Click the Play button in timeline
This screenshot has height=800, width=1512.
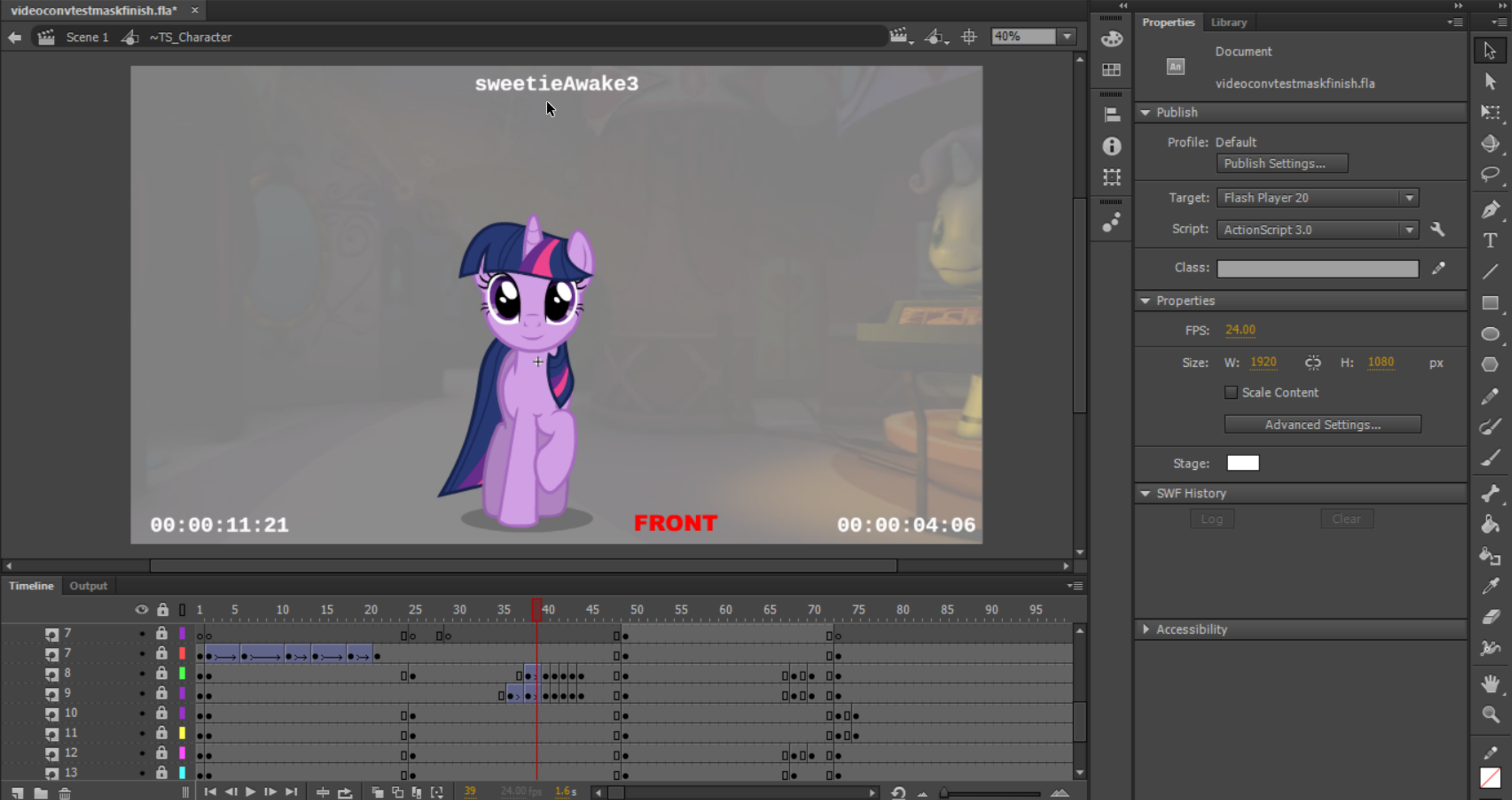pos(250,792)
